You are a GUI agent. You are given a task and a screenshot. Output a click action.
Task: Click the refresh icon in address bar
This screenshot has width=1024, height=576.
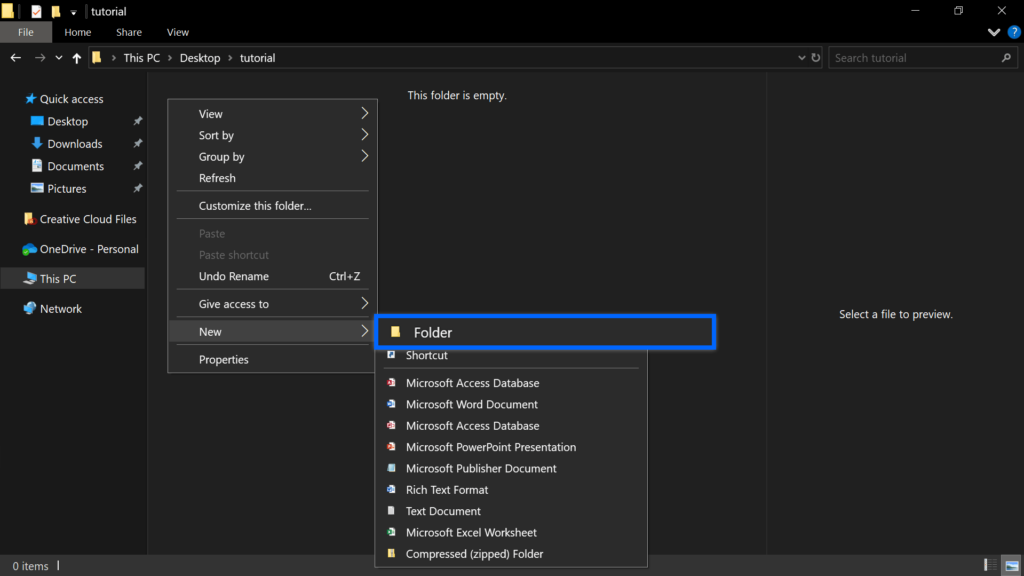tap(816, 57)
